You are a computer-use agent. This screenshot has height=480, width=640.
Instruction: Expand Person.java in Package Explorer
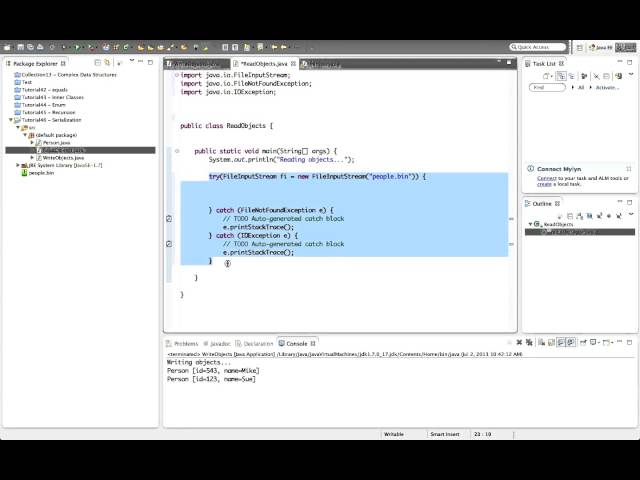coord(32,142)
